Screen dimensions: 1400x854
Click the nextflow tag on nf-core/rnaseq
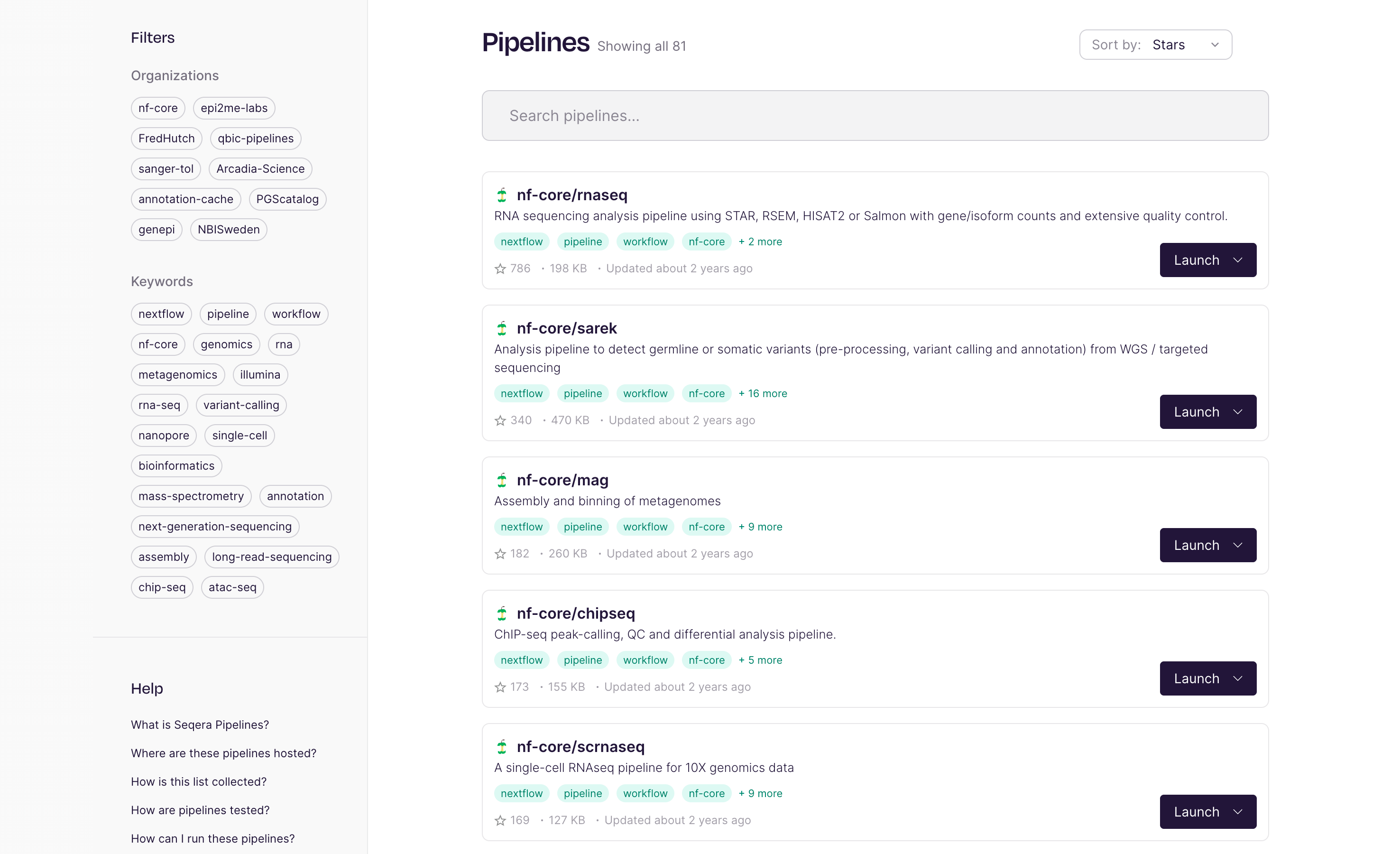[x=522, y=241]
